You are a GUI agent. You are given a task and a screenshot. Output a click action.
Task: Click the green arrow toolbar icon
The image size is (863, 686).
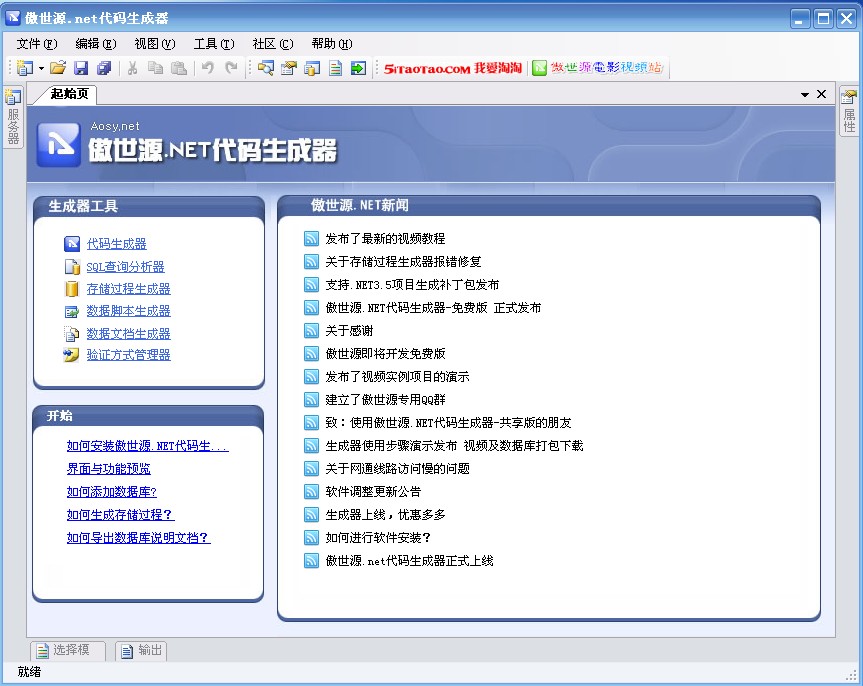tap(358, 68)
